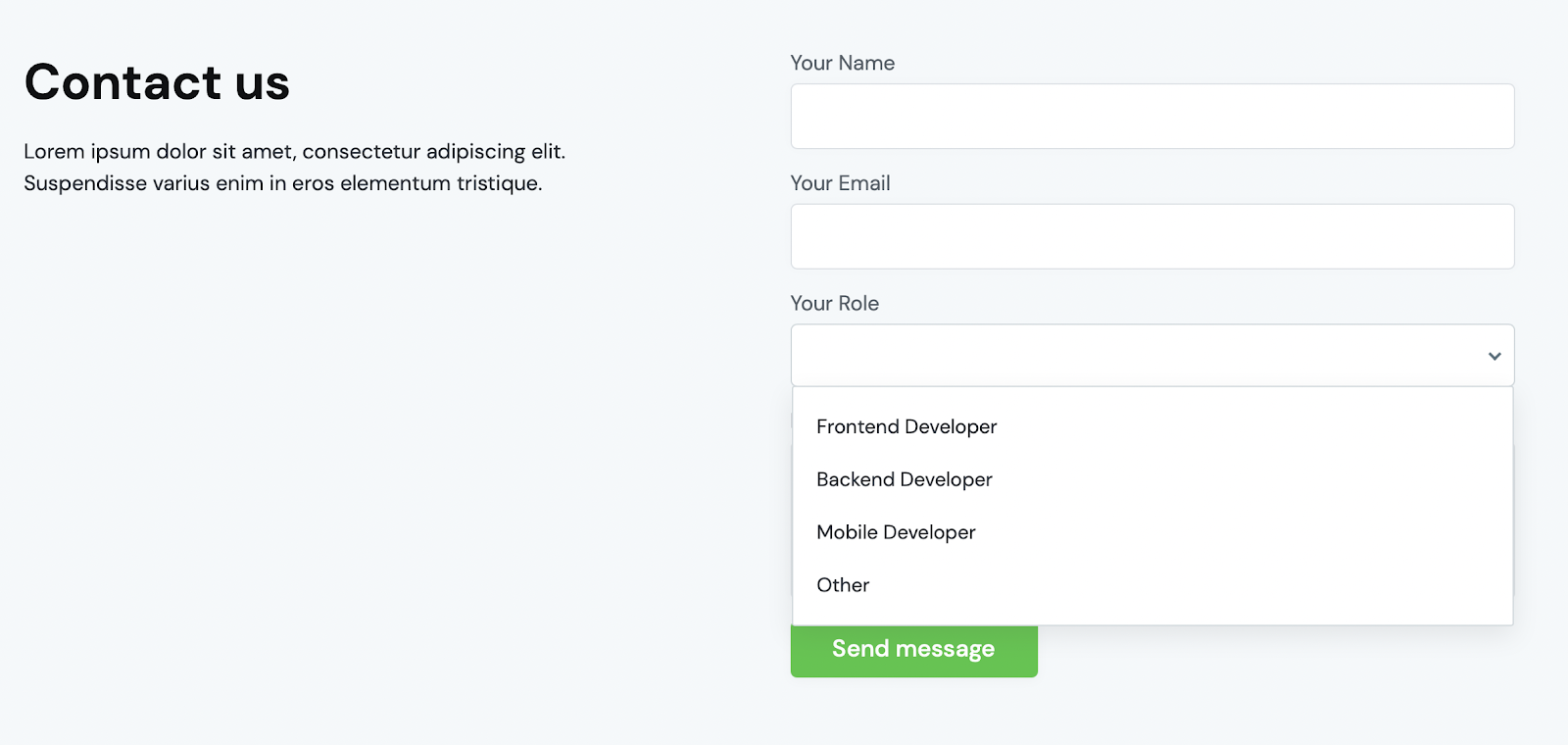This screenshot has width=1568, height=745.
Task: Click the Your Role label
Action: tap(834, 303)
